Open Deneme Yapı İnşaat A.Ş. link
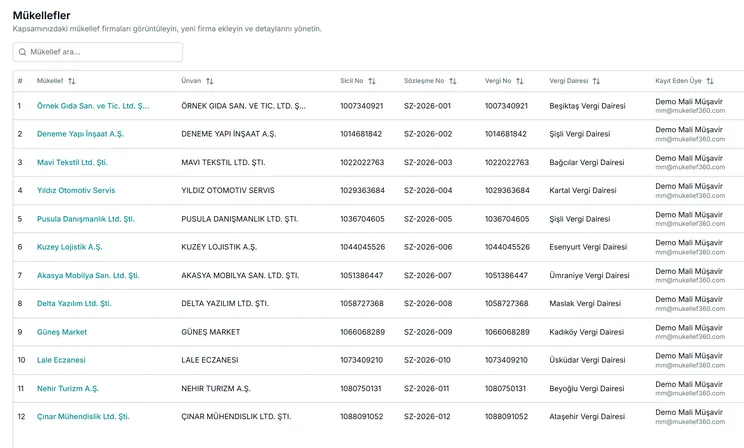The image size is (744, 448). click(x=80, y=134)
